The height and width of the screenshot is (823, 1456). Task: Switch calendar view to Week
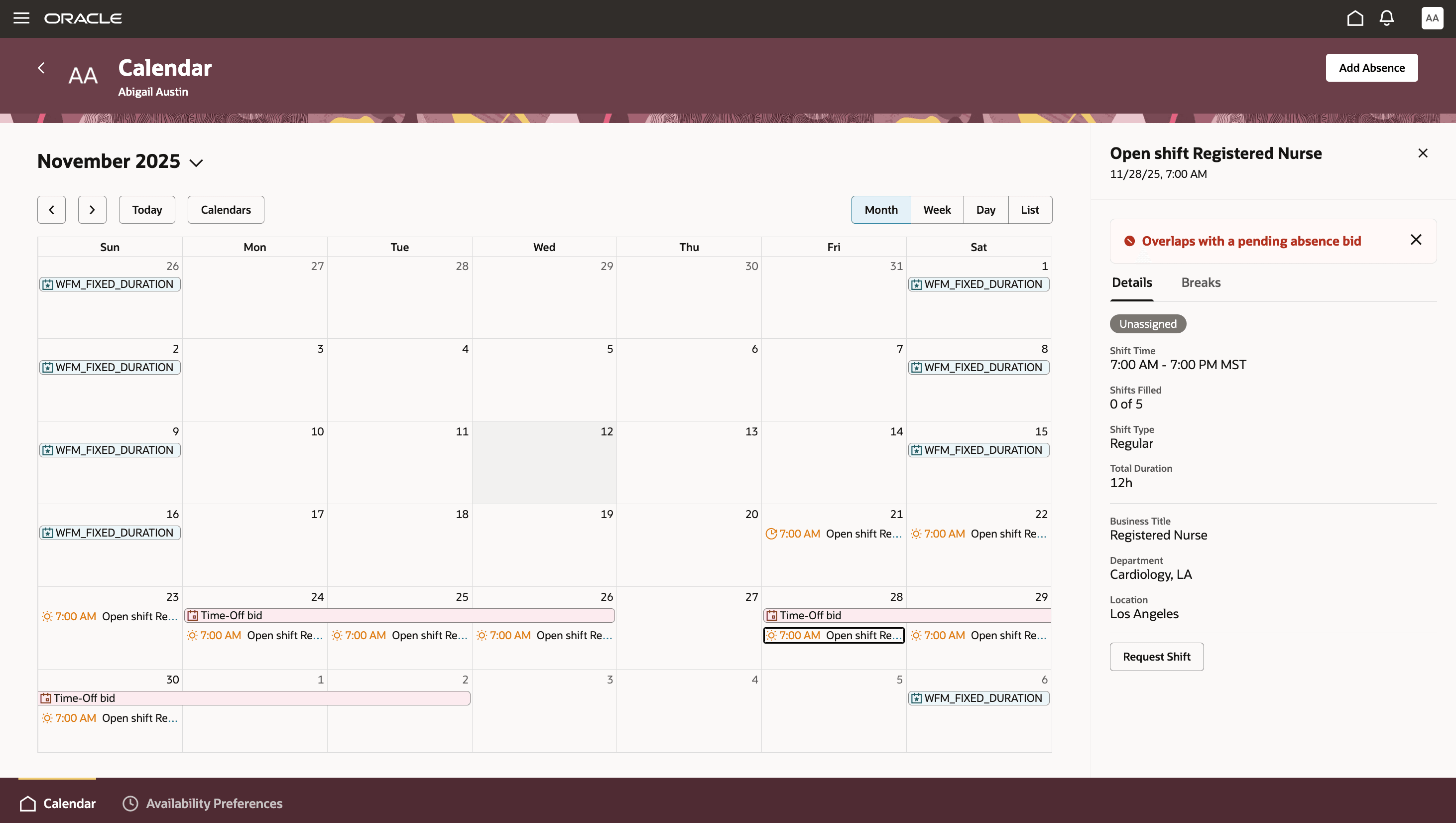click(x=937, y=209)
